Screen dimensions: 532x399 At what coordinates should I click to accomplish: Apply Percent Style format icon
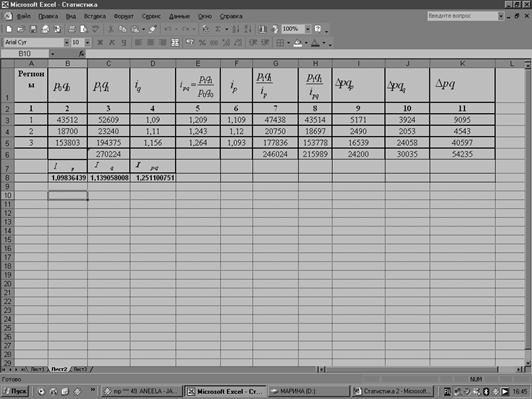[x=203, y=43]
